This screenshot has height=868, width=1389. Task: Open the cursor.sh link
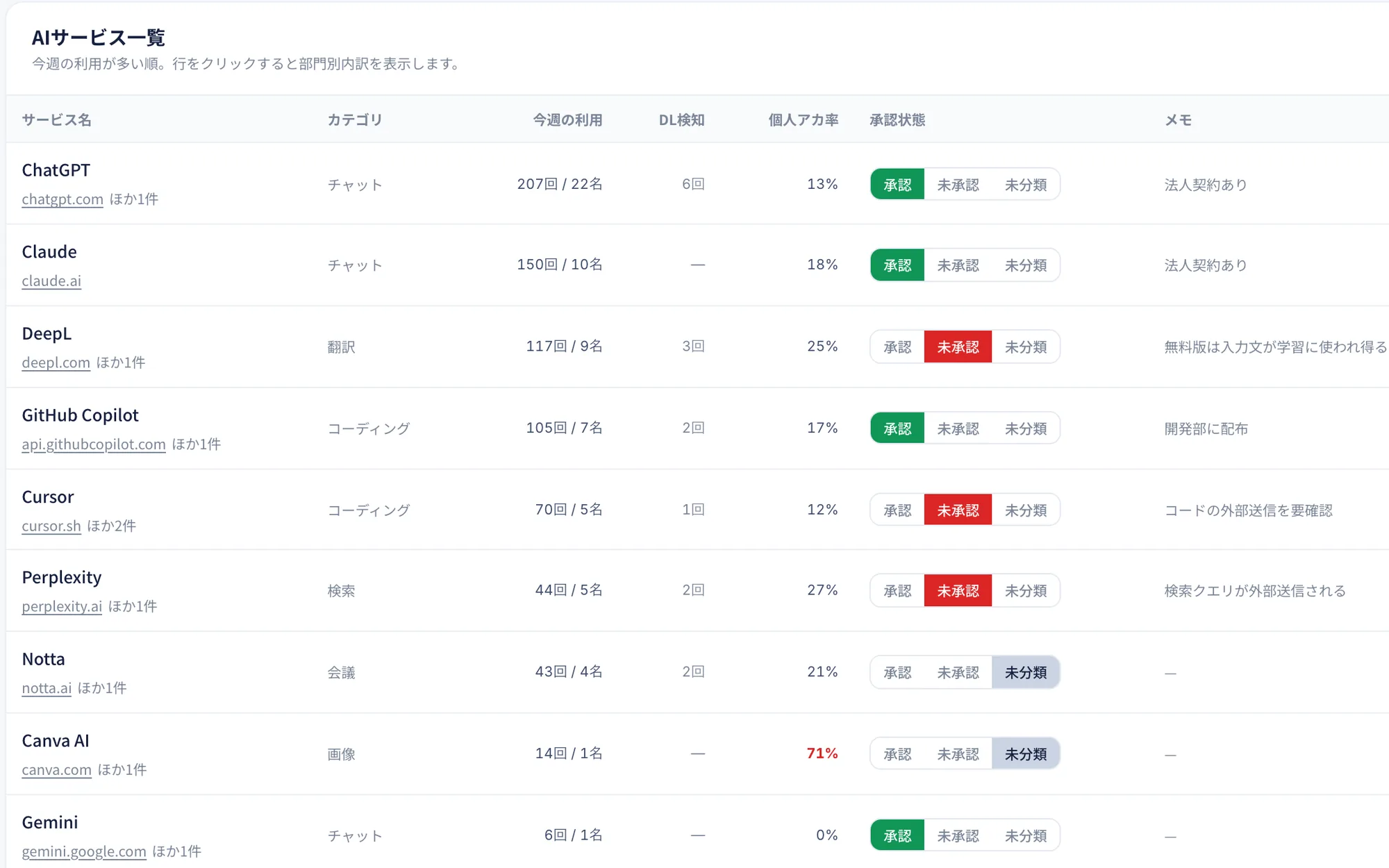tap(51, 526)
